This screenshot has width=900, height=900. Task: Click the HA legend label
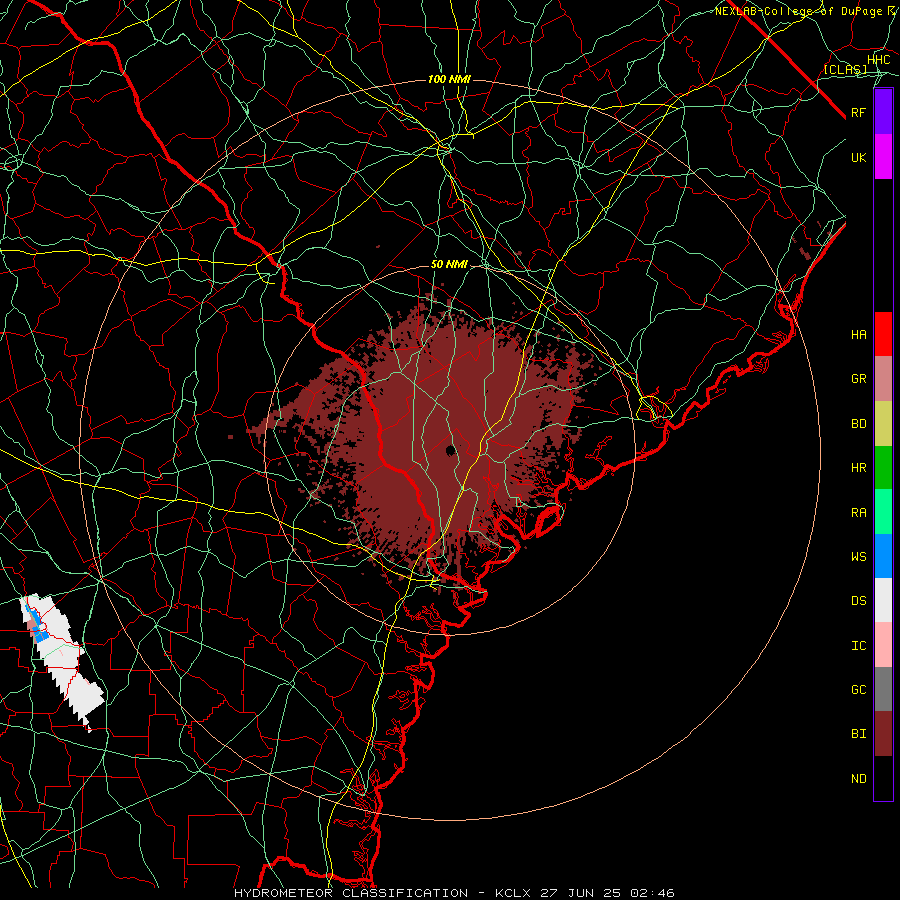pyautogui.click(x=858, y=334)
